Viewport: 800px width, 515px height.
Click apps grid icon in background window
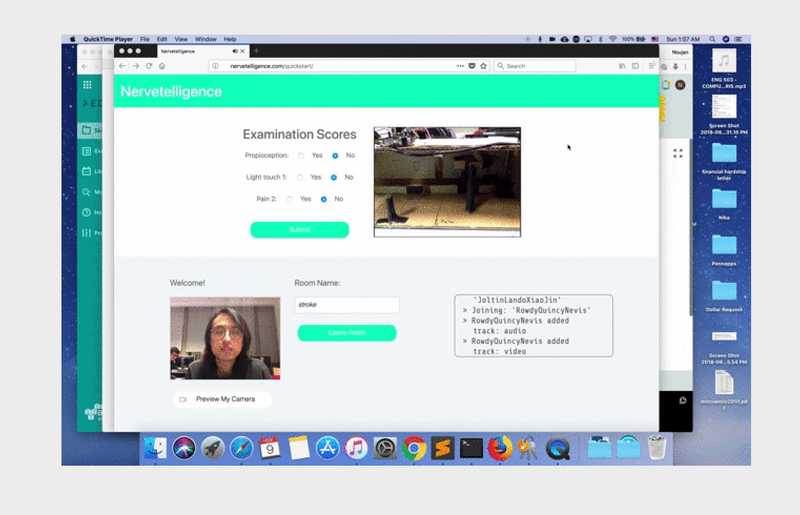87,85
